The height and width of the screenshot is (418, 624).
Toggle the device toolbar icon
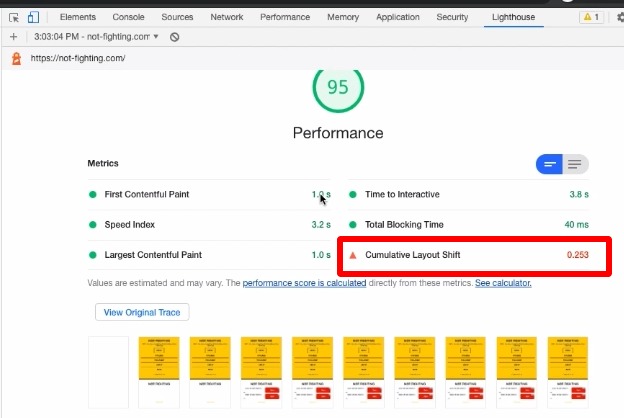33,17
